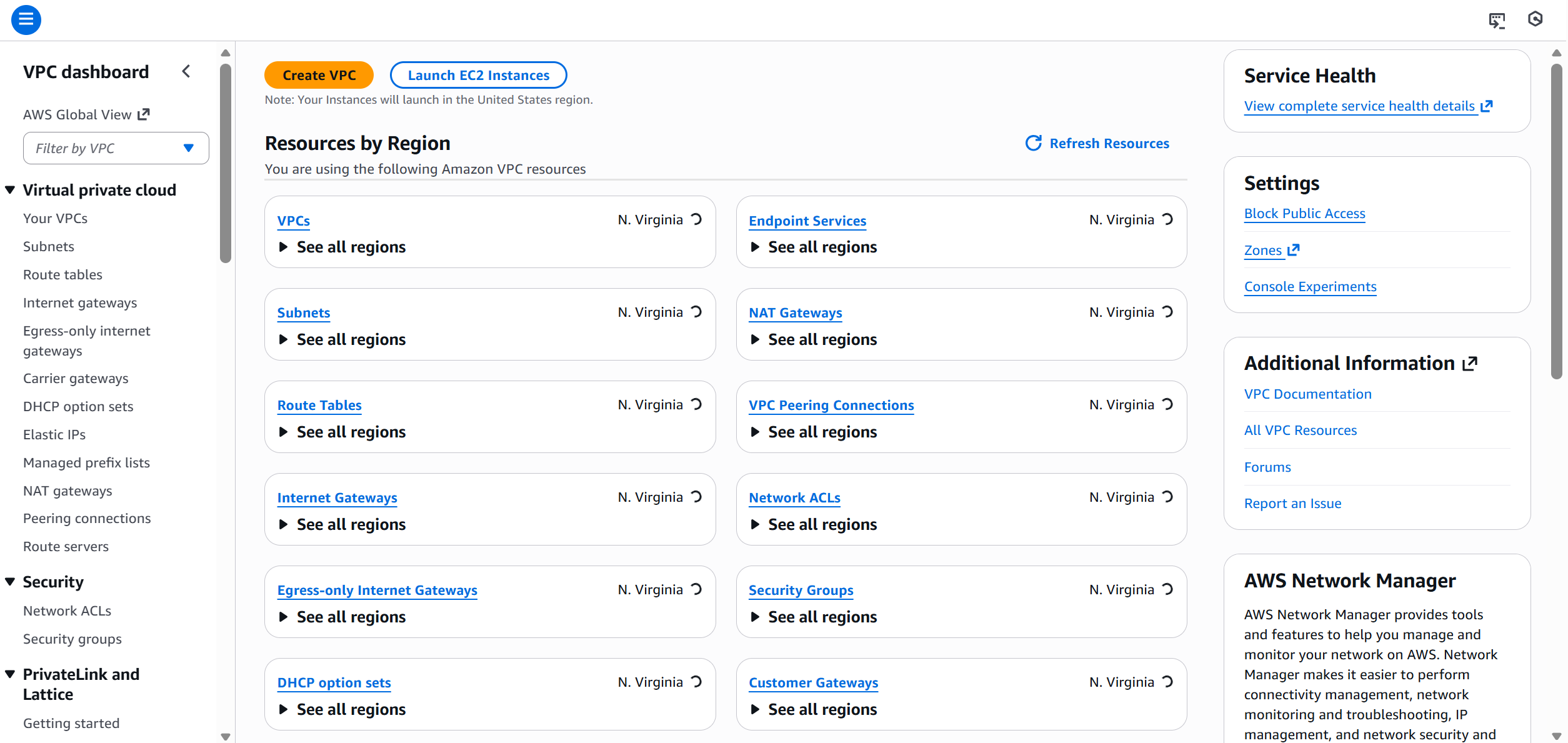Visit the Forums link
The image size is (1568, 743).
(x=1267, y=467)
